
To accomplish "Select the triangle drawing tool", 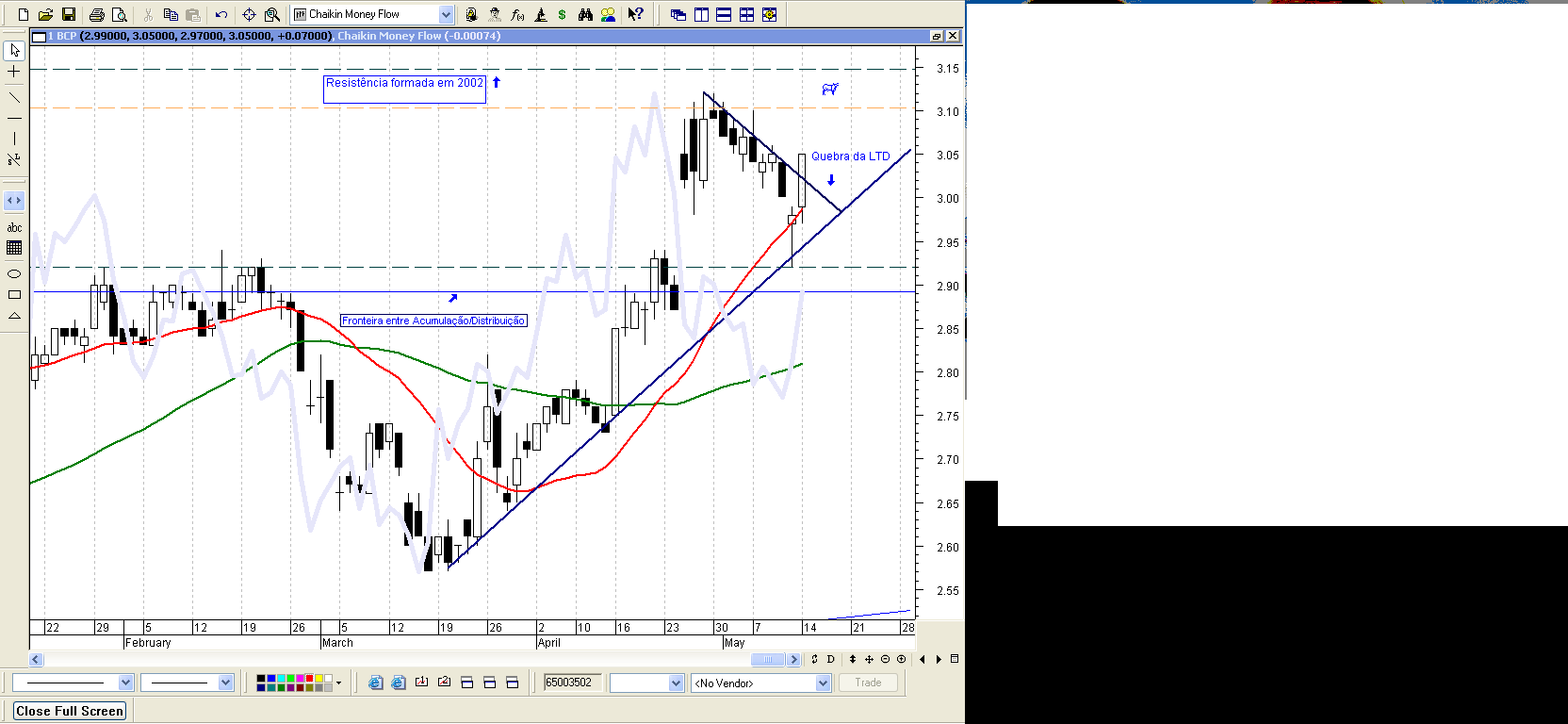I will click(x=14, y=316).
